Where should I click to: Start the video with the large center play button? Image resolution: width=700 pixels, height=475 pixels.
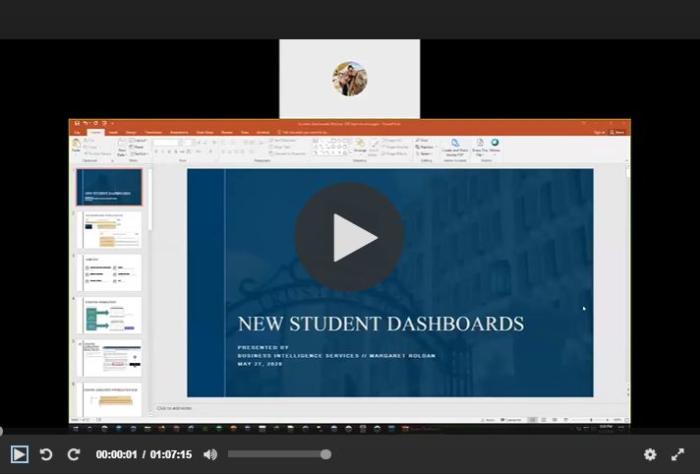350,237
